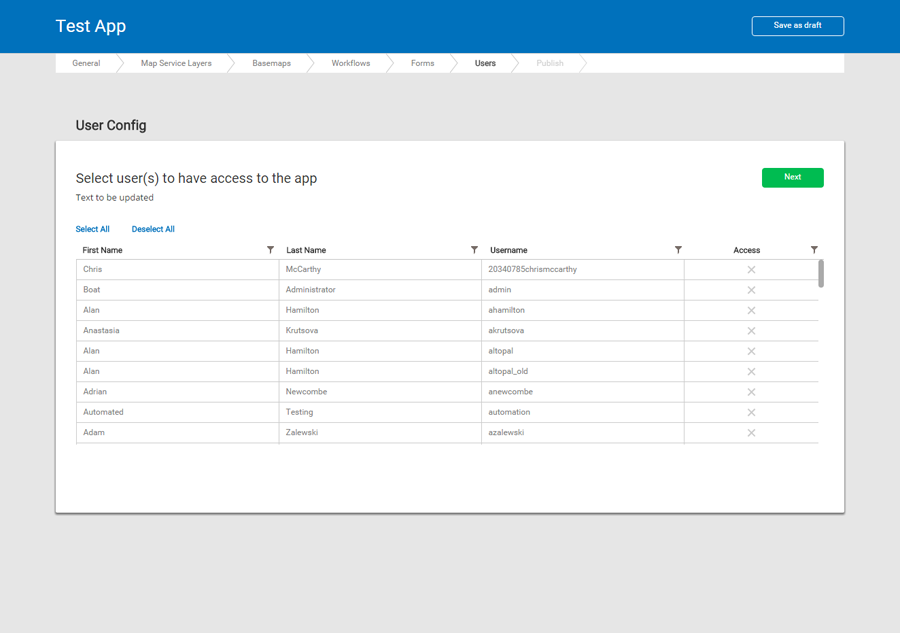Go to the Forms step

(422, 63)
